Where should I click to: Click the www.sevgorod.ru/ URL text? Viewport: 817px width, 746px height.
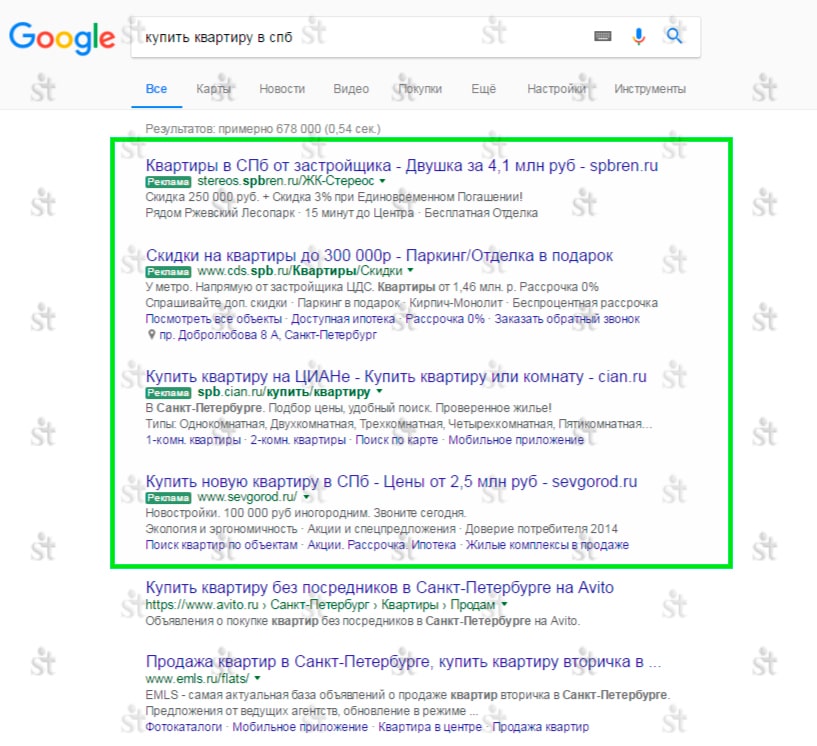click(247, 497)
